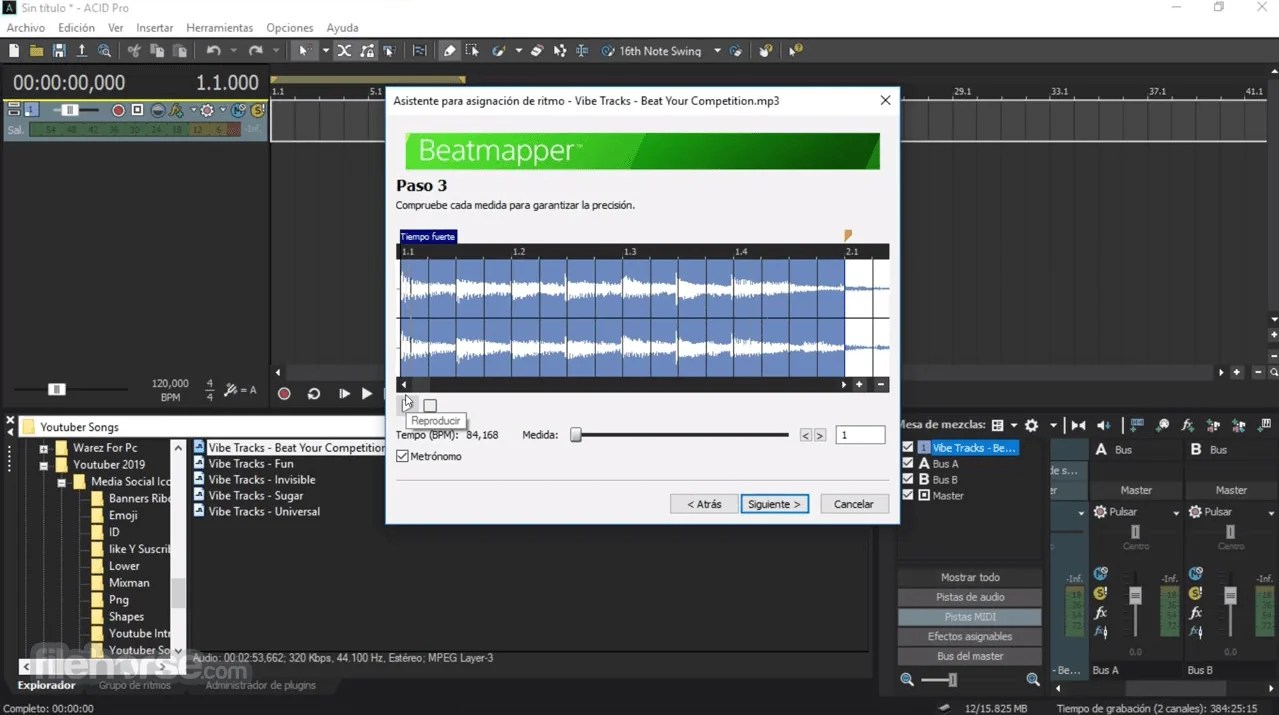Viewport: 1279px width, 715px height.
Task: Click the Play button in transport bar
Action: 367,394
